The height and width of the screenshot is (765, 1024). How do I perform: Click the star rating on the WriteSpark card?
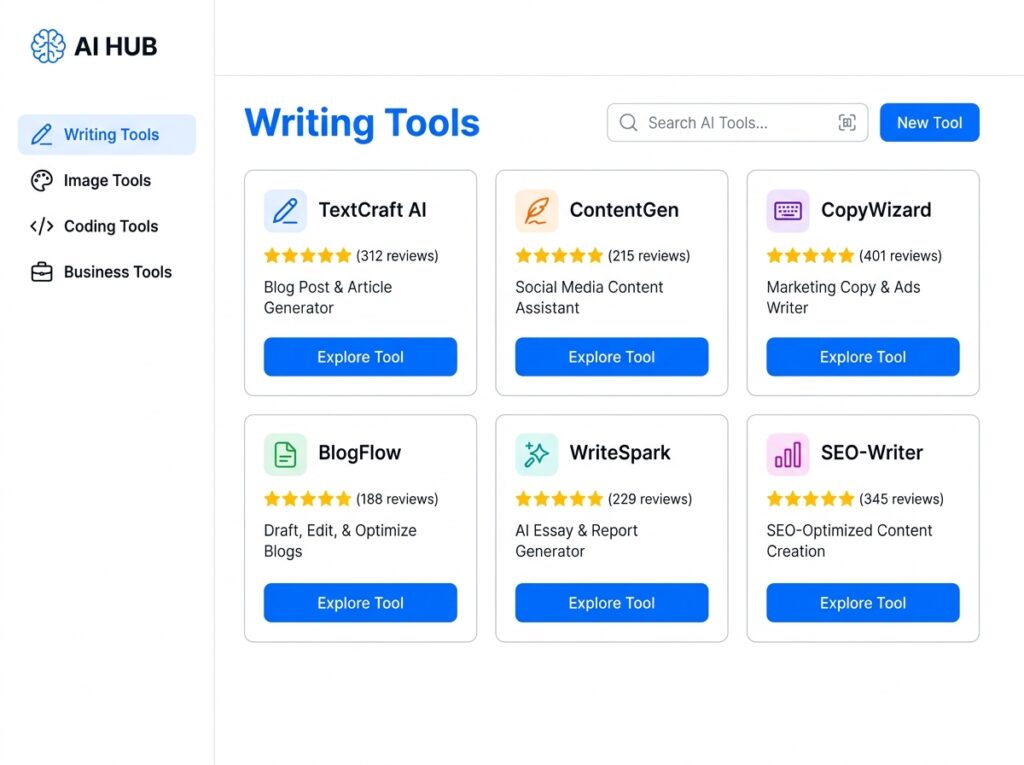coord(559,499)
